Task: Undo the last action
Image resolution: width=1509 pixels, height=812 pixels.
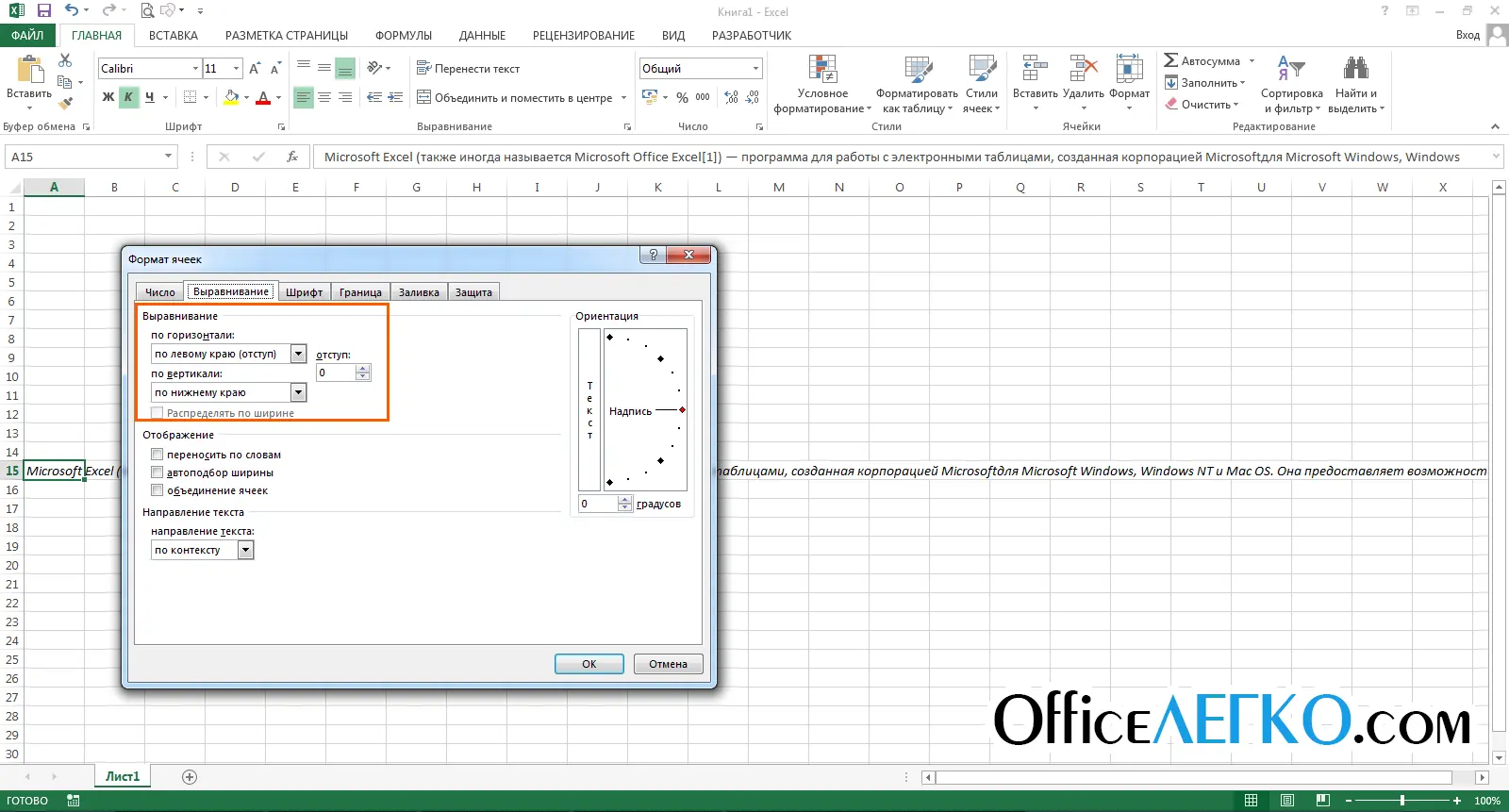Action: (72, 11)
